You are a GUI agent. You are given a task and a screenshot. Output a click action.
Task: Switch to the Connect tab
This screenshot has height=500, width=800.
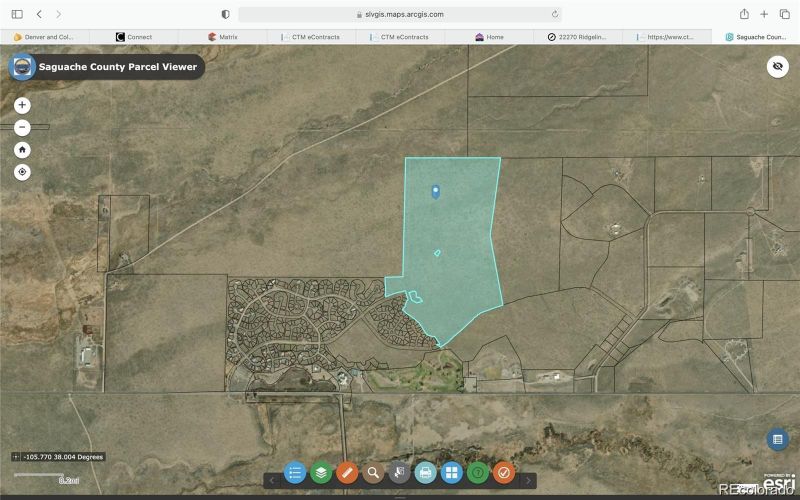point(134,37)
